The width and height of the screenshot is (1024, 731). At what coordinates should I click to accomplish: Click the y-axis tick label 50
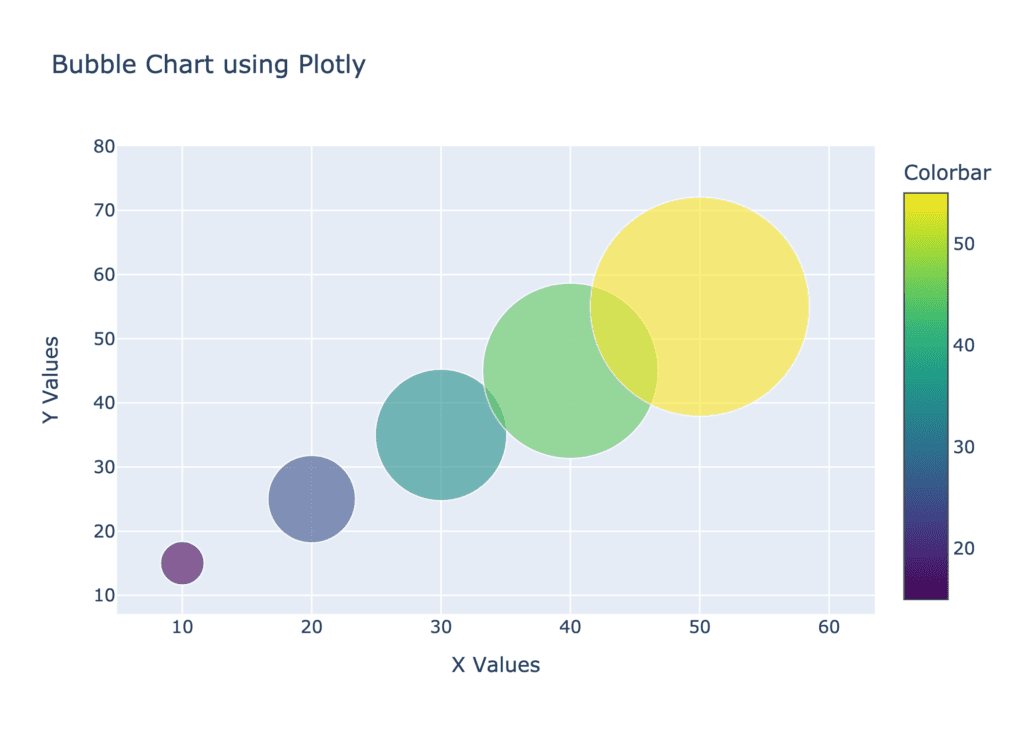(x=104, y=338)
